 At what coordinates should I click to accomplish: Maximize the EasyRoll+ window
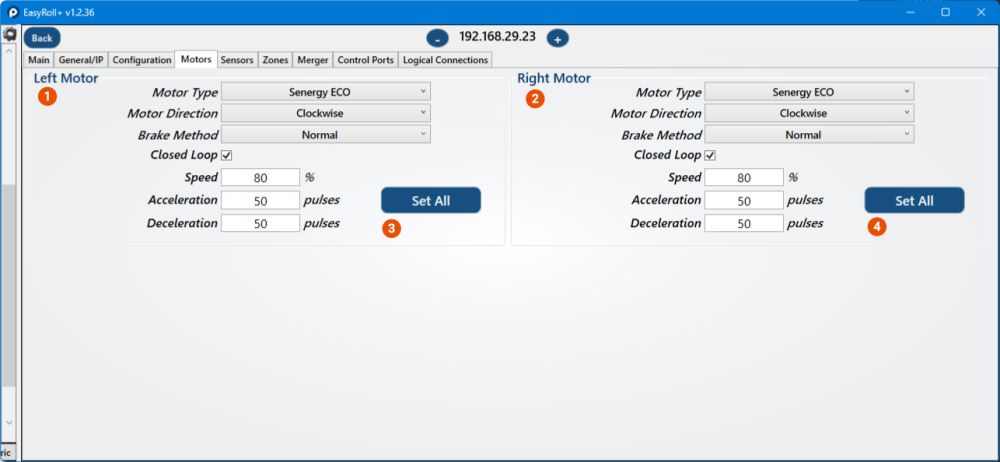[946, 12]
